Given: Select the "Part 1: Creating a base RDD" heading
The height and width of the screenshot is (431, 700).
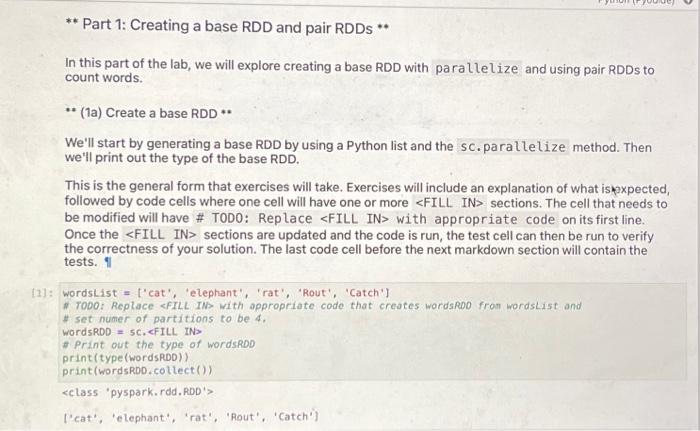Looking at the screenshot, I should click(227, 26).
